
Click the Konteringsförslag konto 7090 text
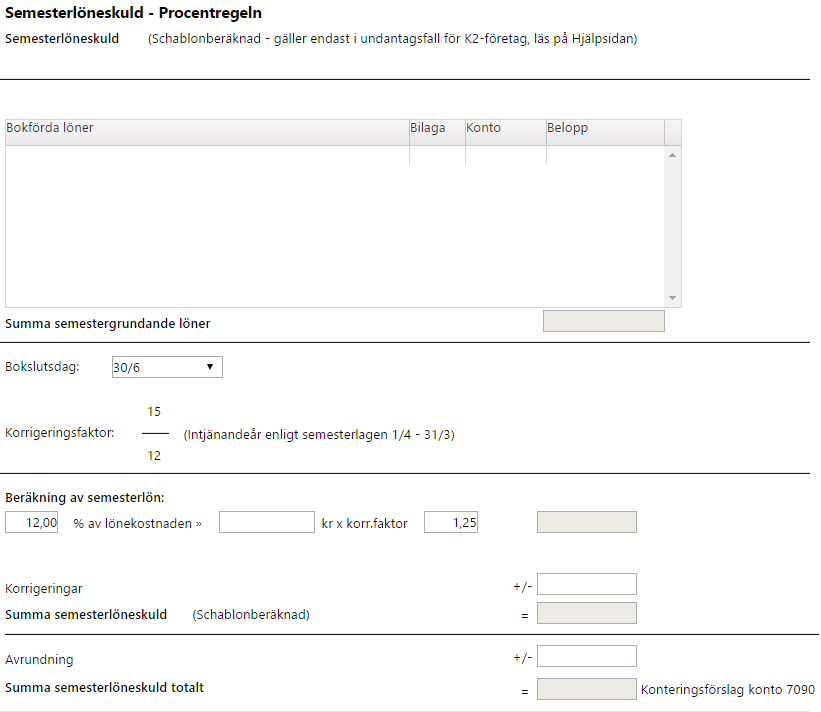728,689
